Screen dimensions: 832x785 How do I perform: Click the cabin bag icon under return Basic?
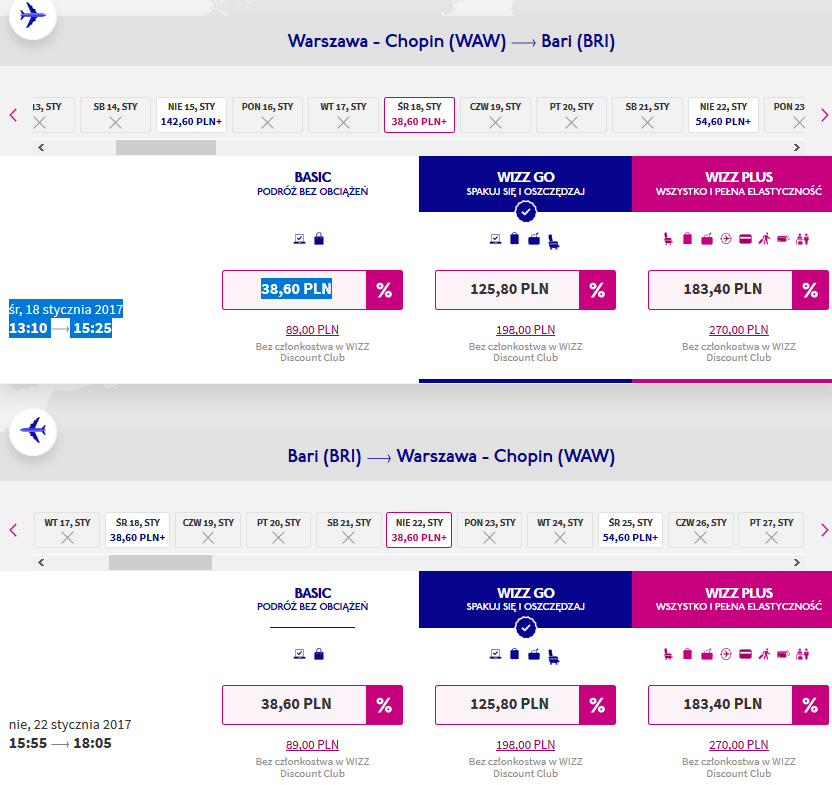[x=319, y=654]
